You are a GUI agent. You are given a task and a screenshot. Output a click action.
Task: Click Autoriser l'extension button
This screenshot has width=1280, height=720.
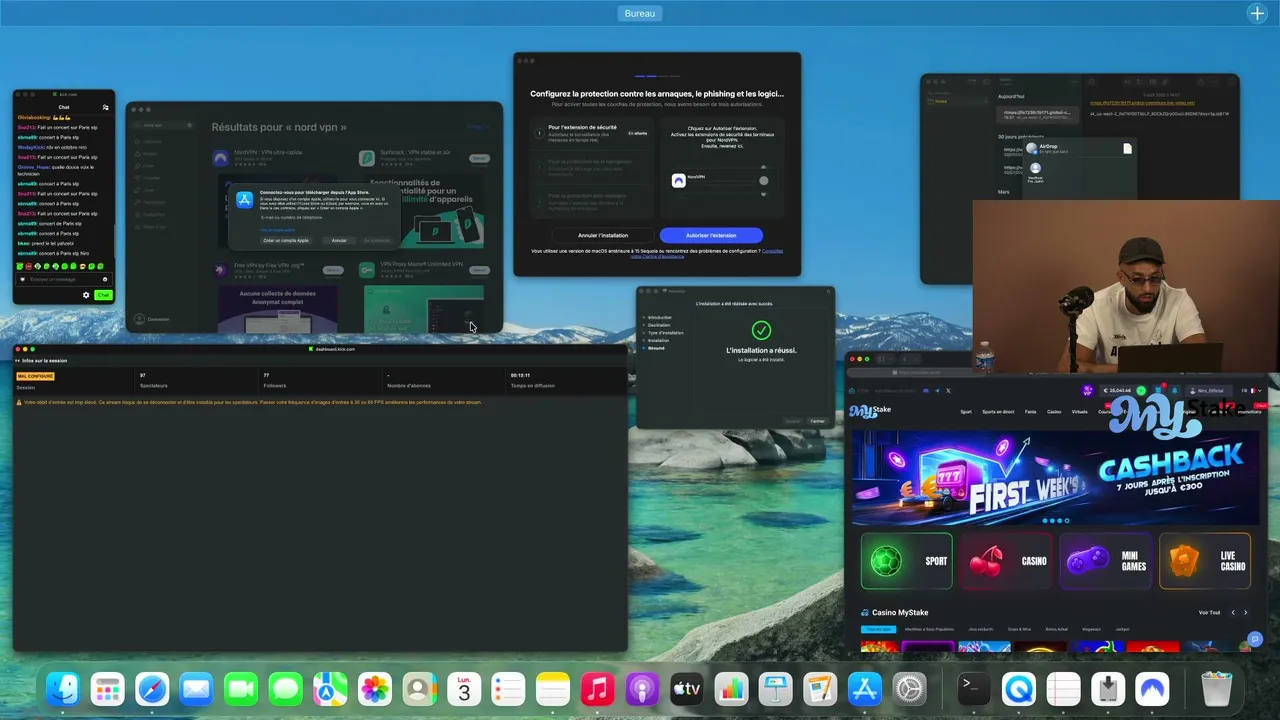(x=711, y=235)
